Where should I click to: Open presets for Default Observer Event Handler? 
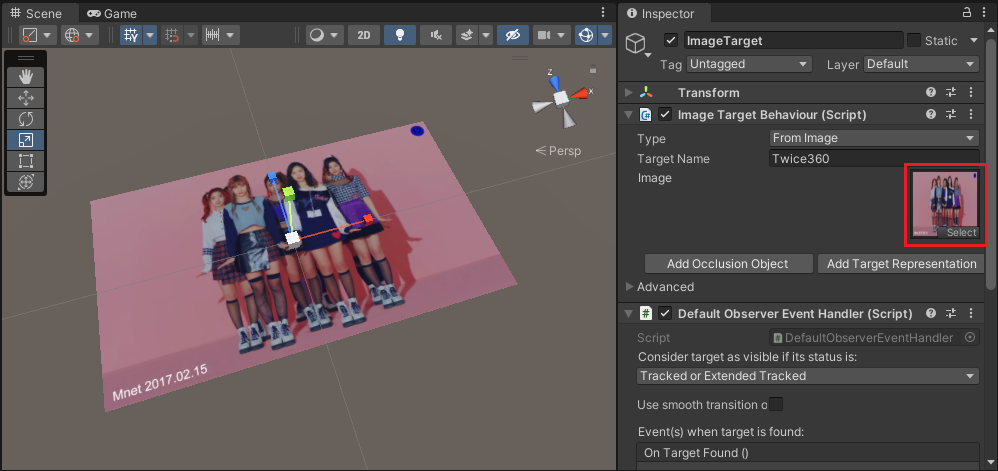tap(951, 313)
